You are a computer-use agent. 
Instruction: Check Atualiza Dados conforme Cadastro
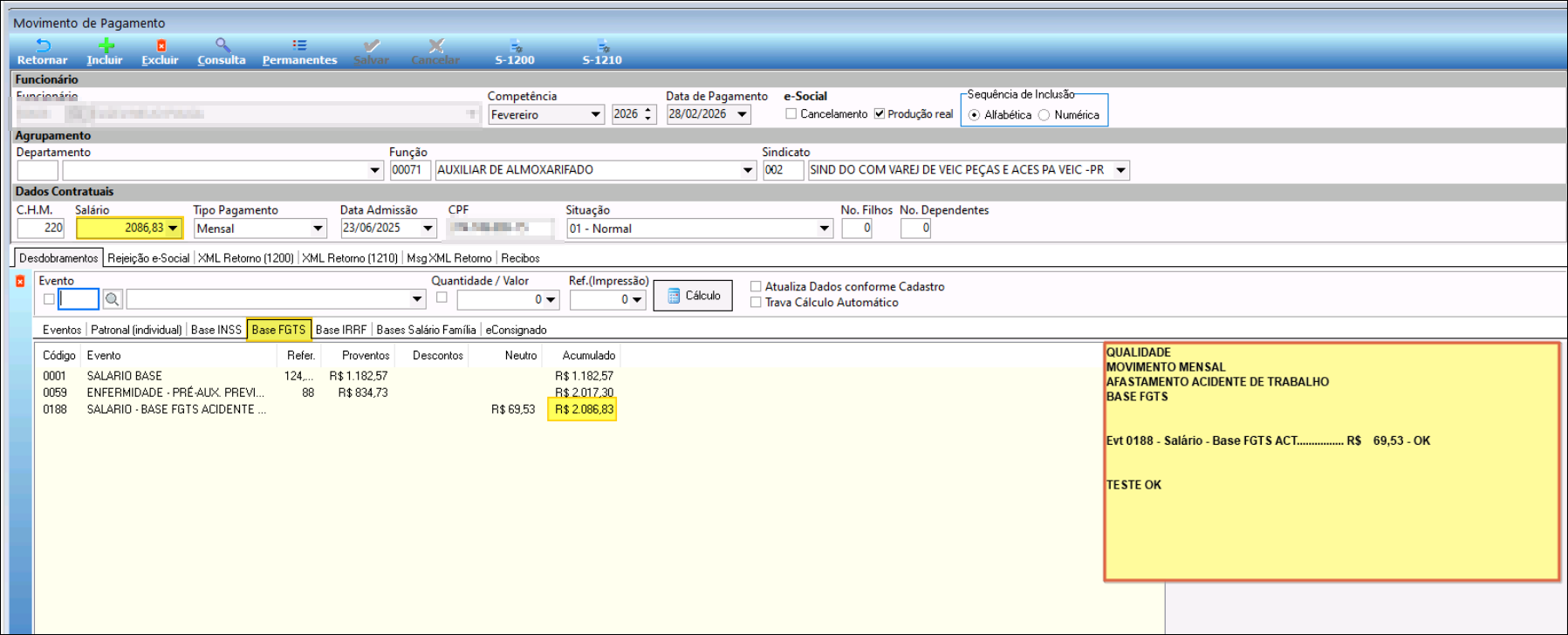tap(757, 286)
